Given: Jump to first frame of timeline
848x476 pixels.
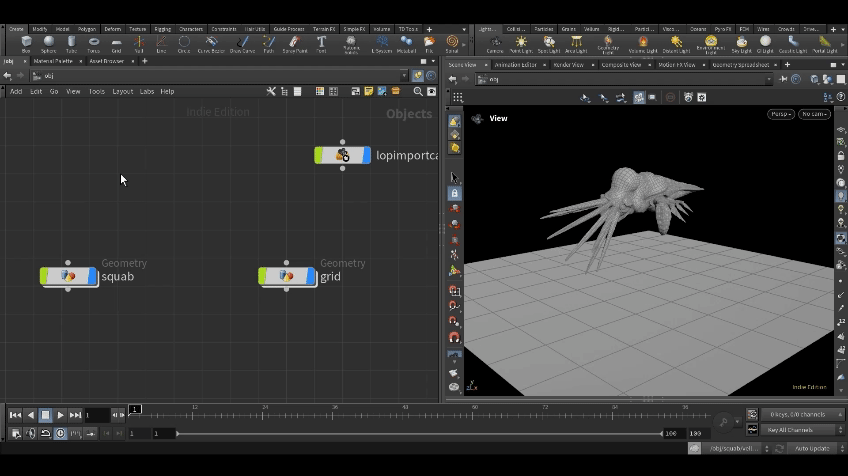Looking at the screenshot, I should [15, 415].
